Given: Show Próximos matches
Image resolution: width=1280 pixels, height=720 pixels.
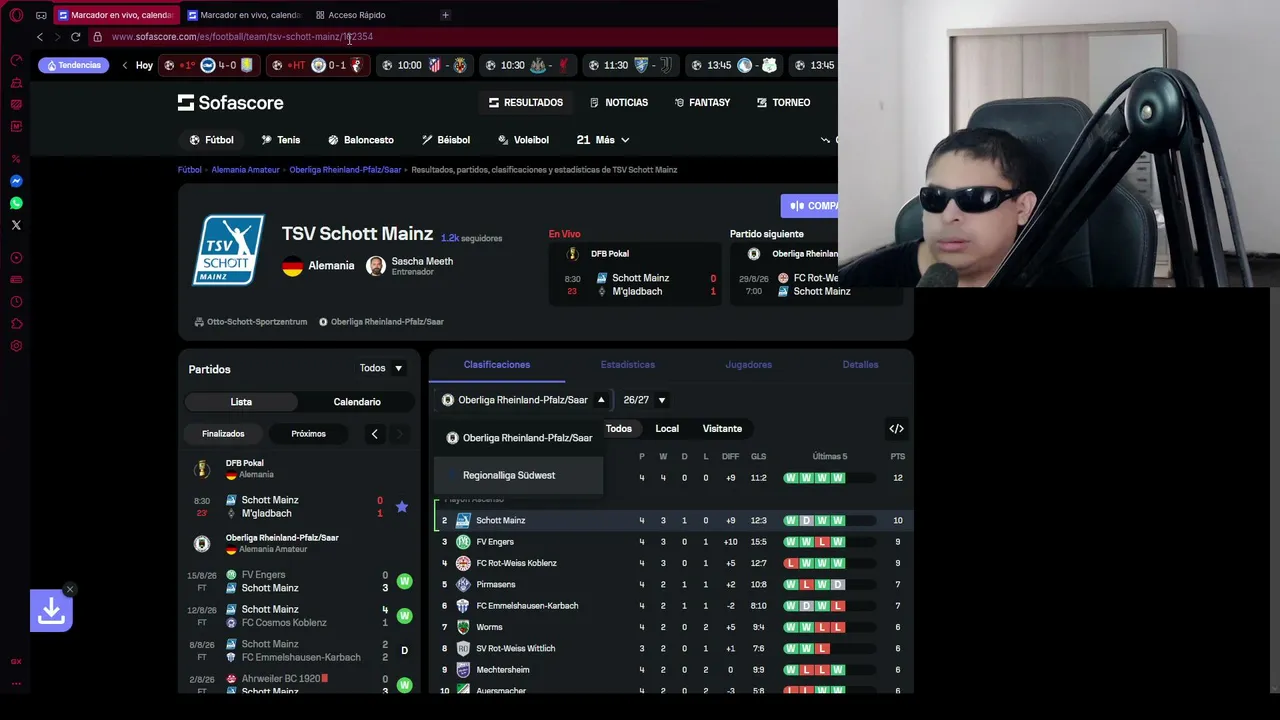Looking at the screenshot, I should click(308, 434).
